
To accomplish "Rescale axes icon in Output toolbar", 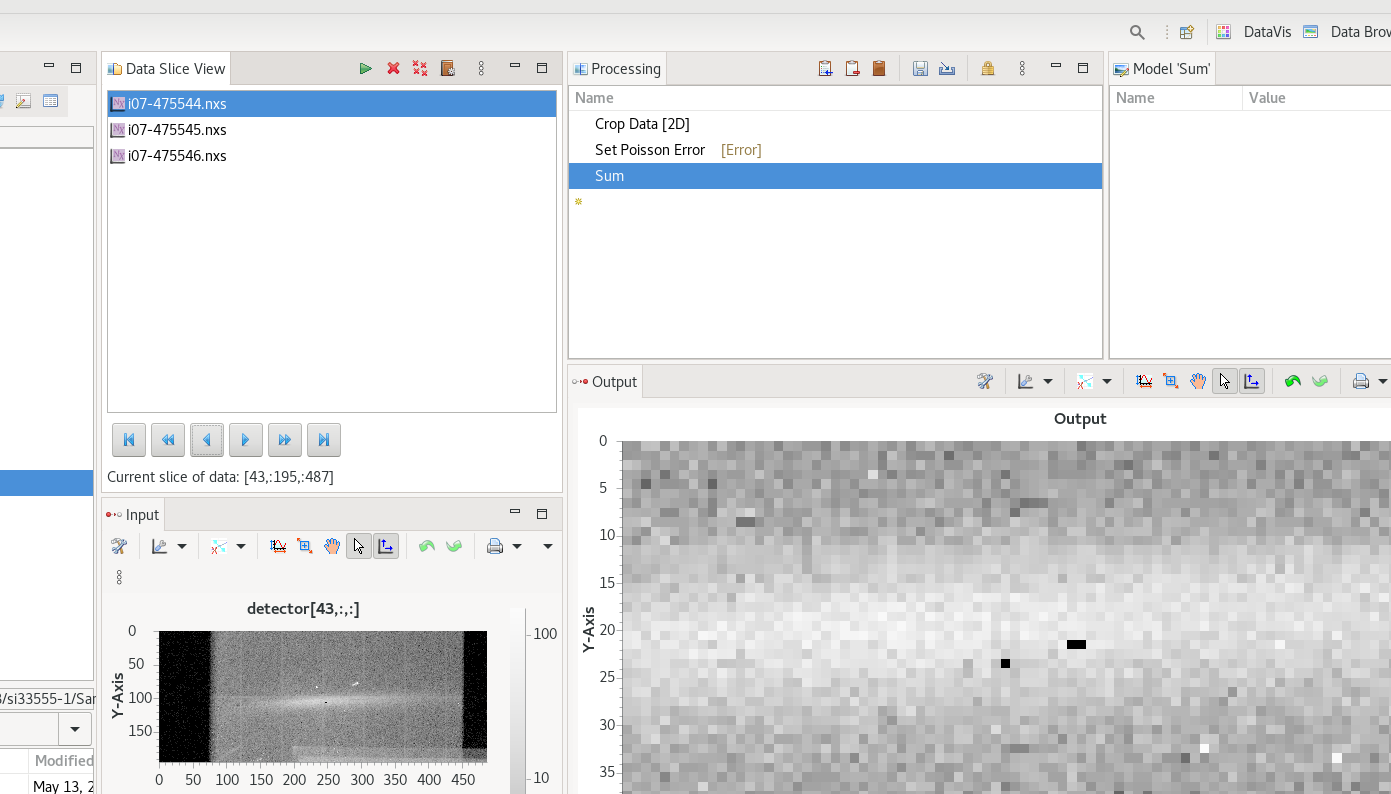I will 1144,381.
